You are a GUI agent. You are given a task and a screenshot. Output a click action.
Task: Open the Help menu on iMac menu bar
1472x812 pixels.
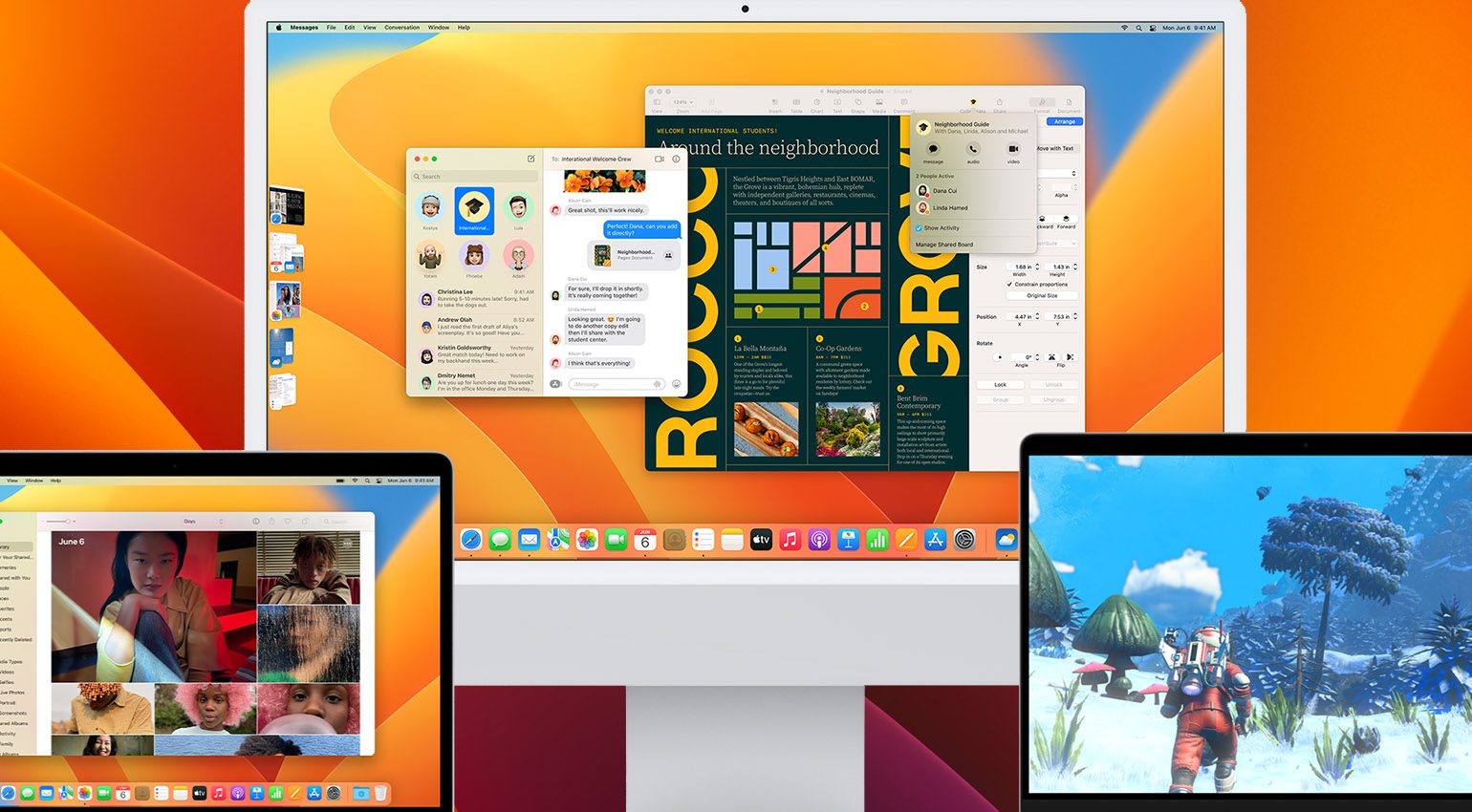coord(464,28)
